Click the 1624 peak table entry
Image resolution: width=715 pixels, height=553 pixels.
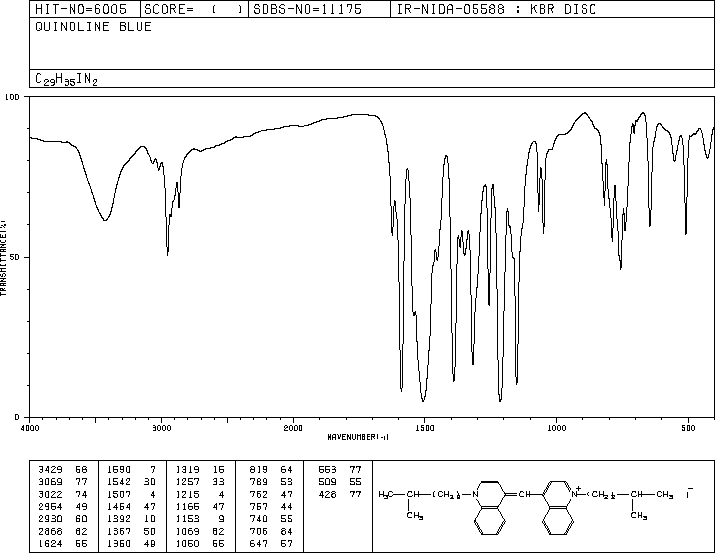click(63, 544)
